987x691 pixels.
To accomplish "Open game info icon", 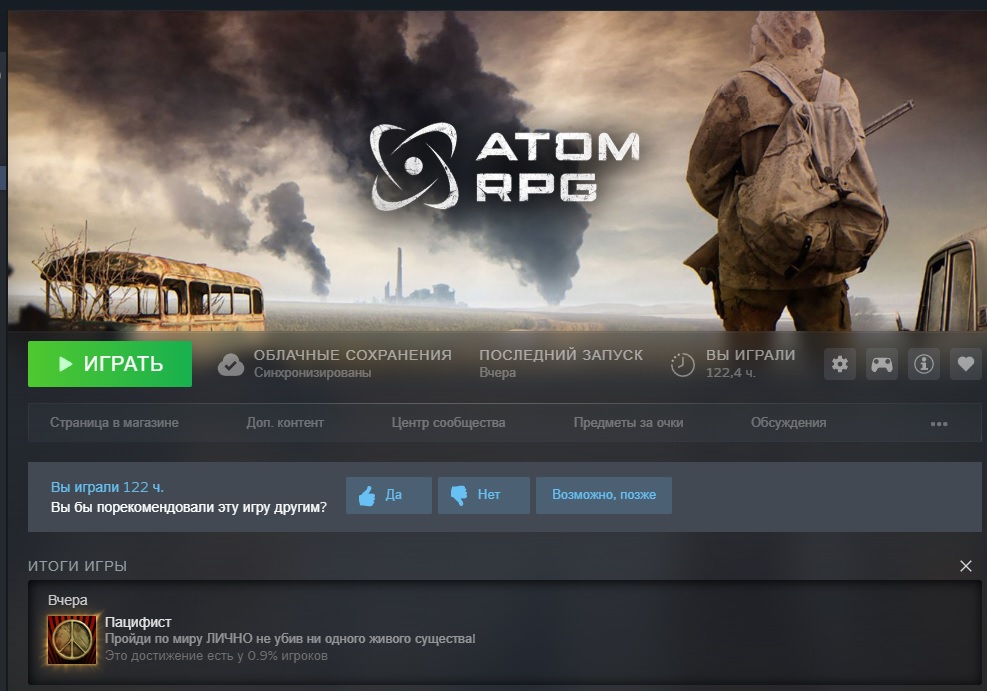I will (x=924, y=364).
